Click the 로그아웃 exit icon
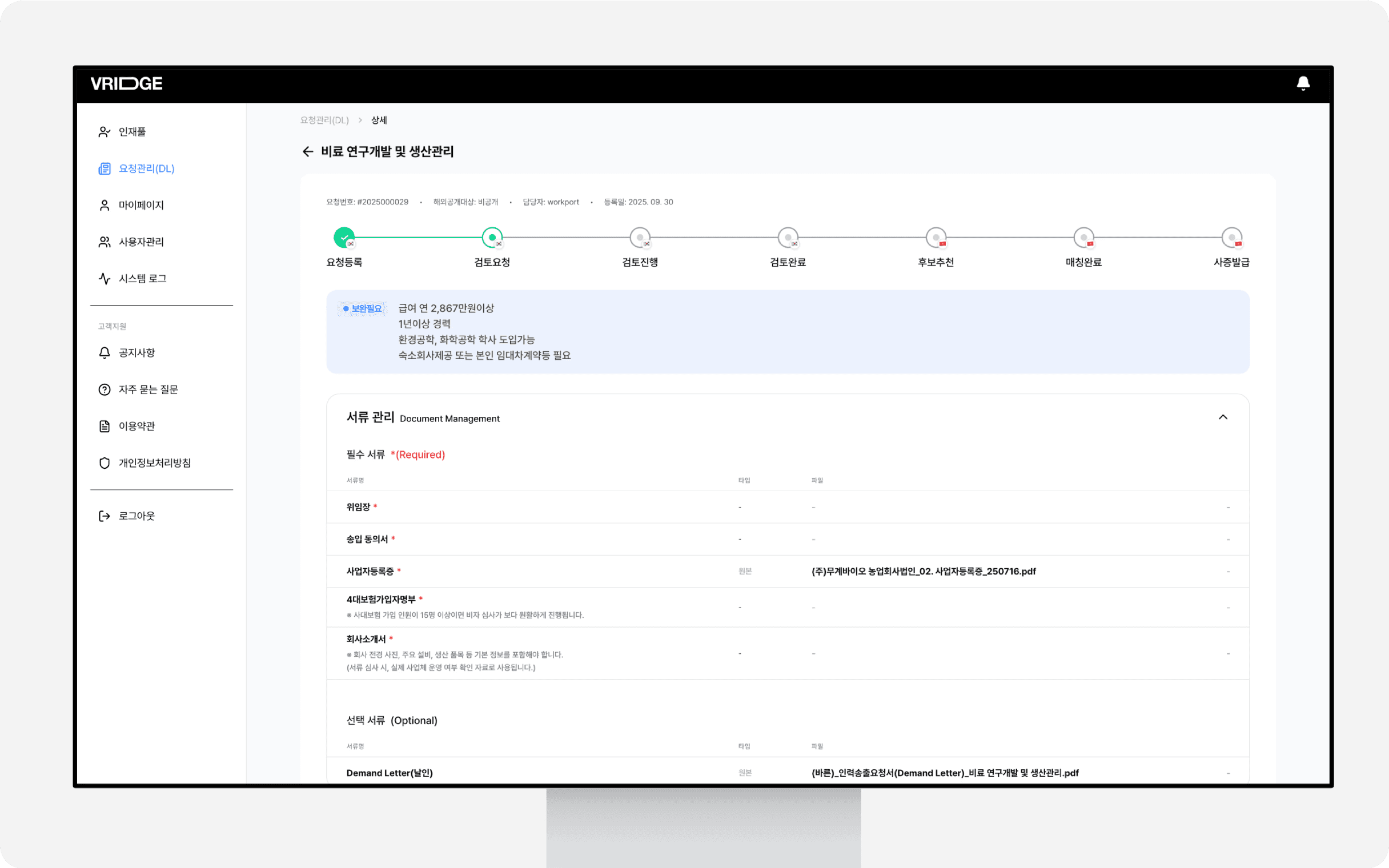The height and width of the screenshot is (868, 1389). (104, 516)
